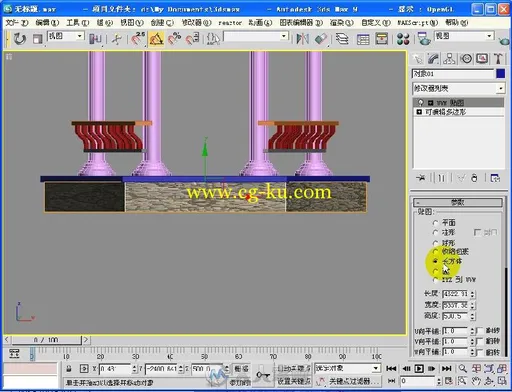Select the 收缩包裹 (Shrink Wrap) radio button

(435, 252)
